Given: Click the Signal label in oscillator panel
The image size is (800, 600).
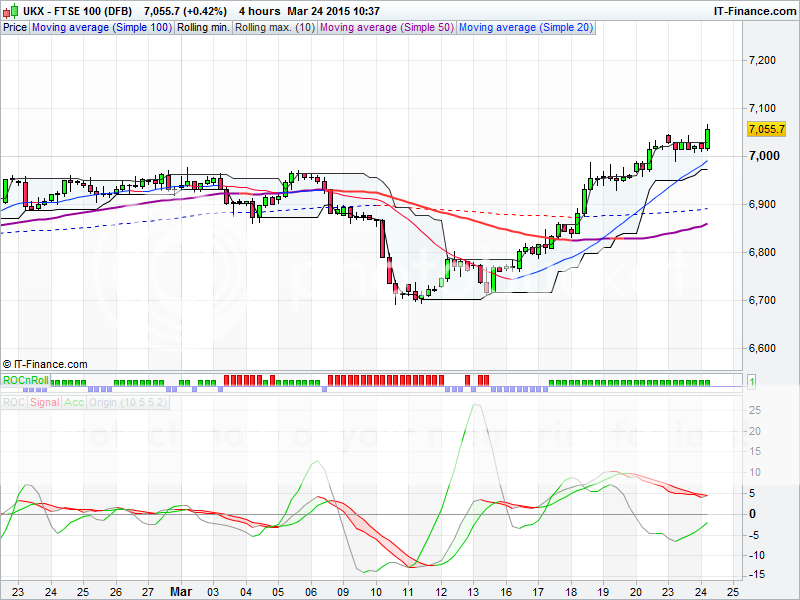Looking at the screenshot, I should pyautogui.click(x=45, y=402).
